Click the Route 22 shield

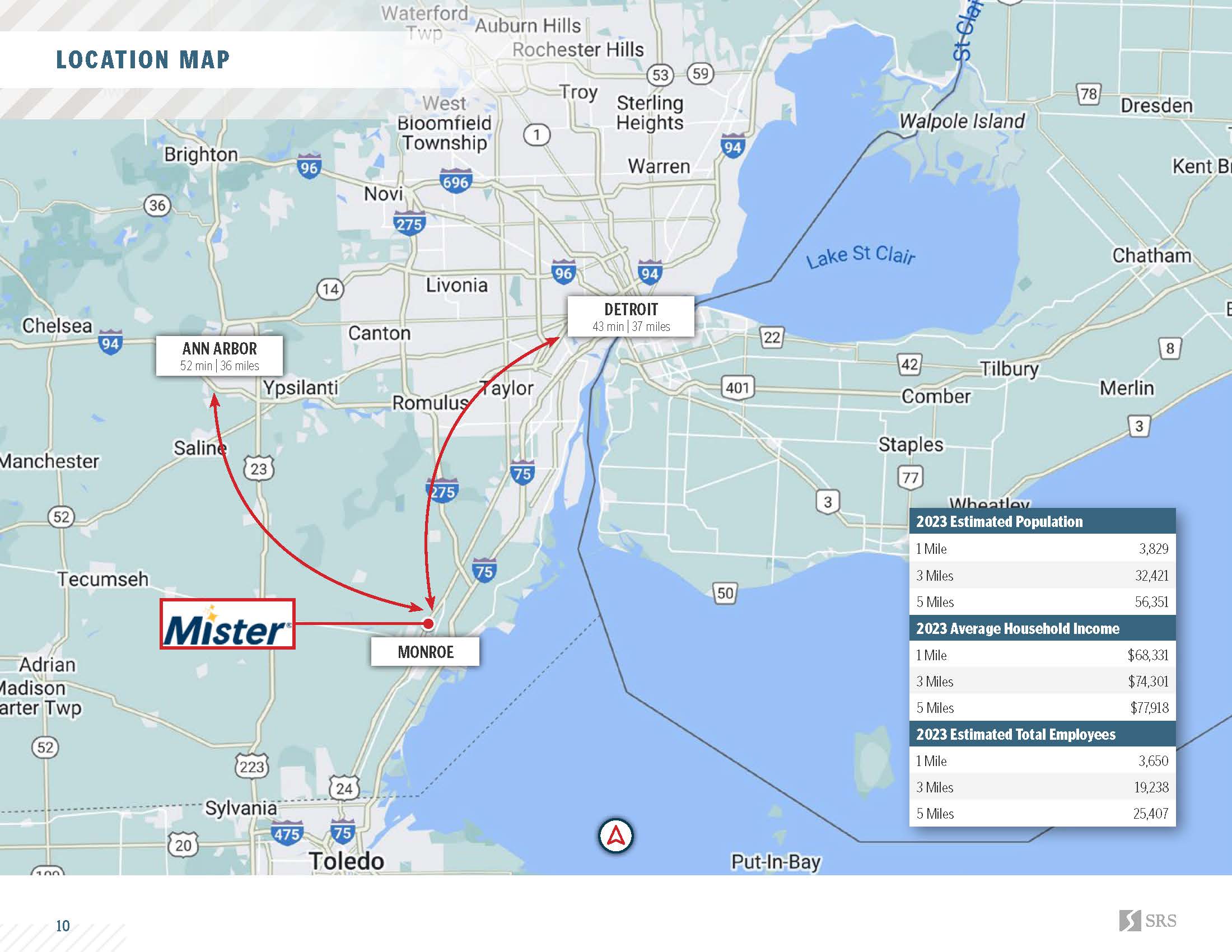click(772, 337)
